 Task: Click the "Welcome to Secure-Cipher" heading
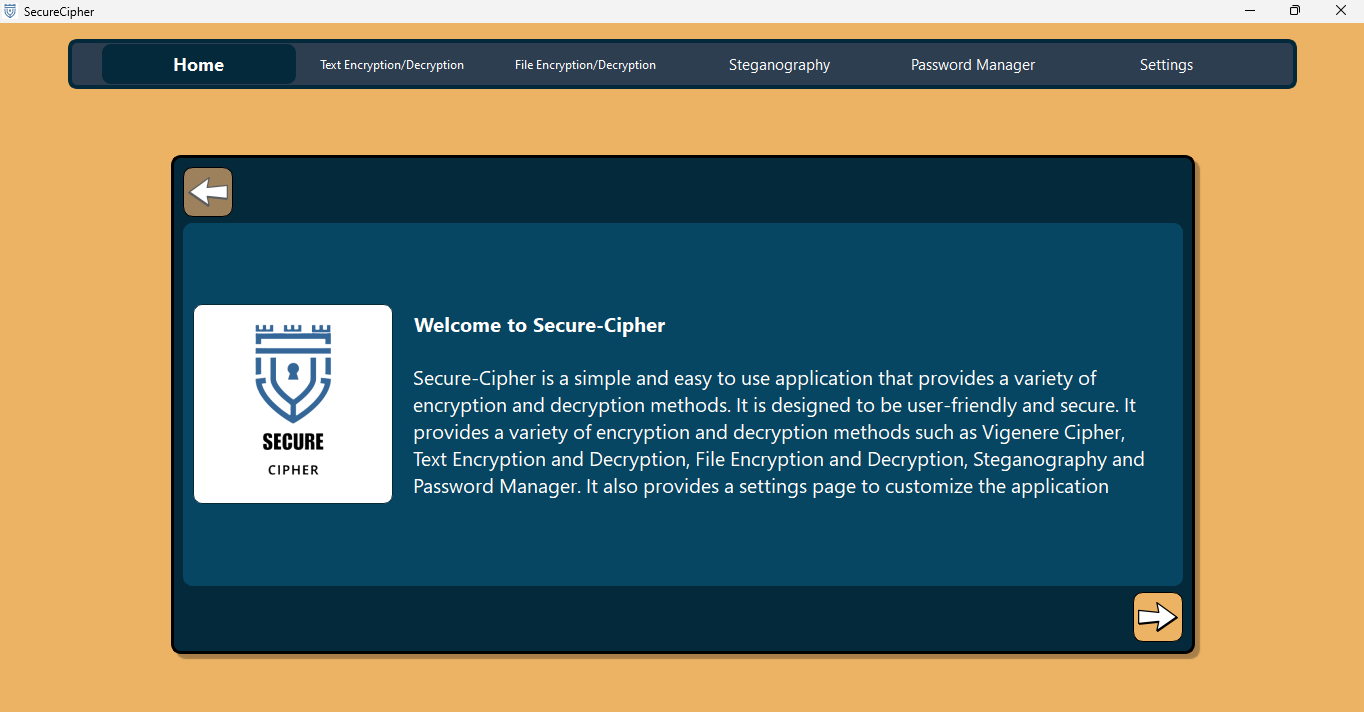(539, 325)
